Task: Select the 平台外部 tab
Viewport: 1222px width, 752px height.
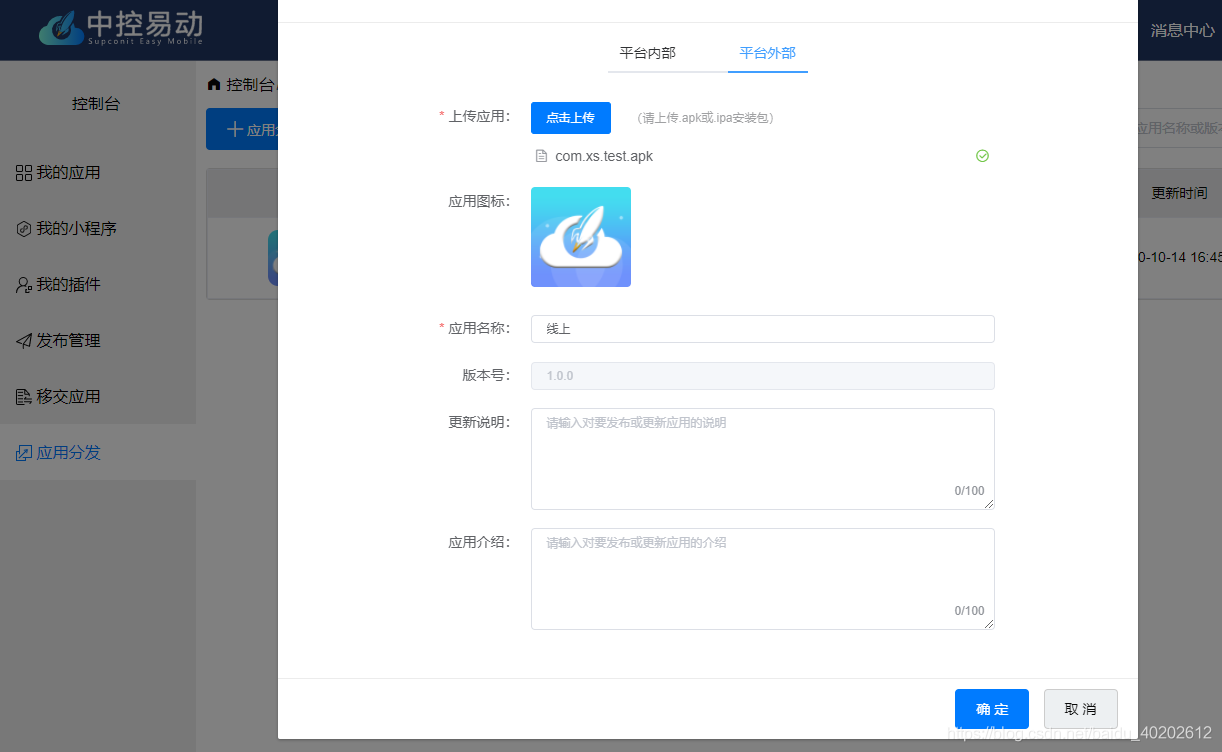Action: [x=767, y=53]
